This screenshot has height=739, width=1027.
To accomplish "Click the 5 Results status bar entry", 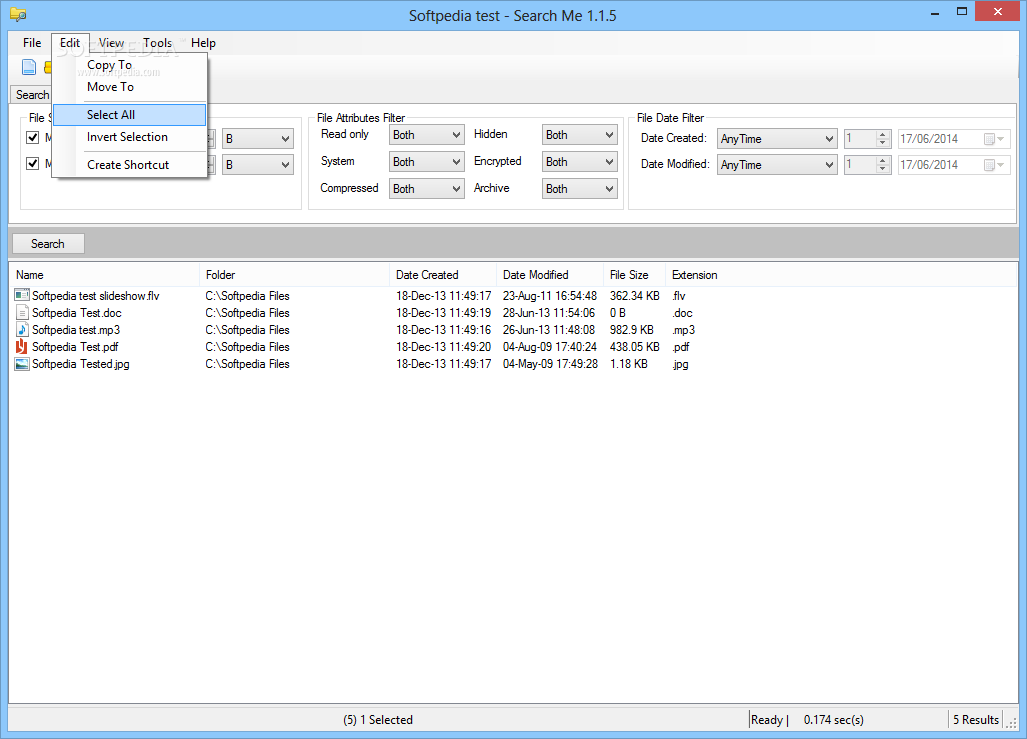I will [976, 719].
